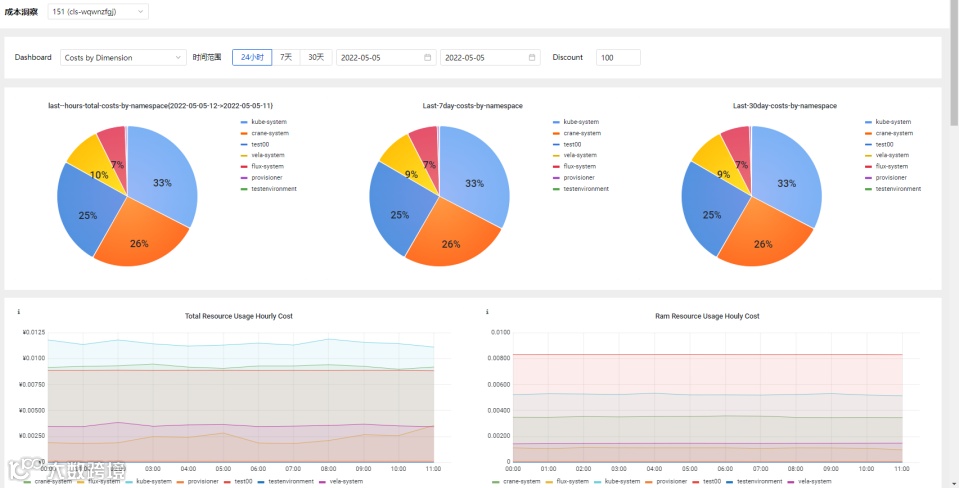Toggle test00 series in Ram chart legend
959x488 pixels.
point(706,481)
